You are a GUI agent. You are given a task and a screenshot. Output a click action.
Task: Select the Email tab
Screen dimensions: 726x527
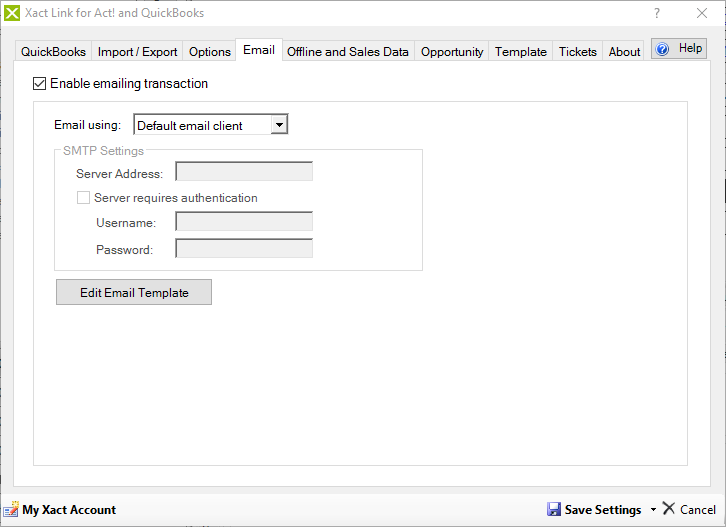point(259,50)
